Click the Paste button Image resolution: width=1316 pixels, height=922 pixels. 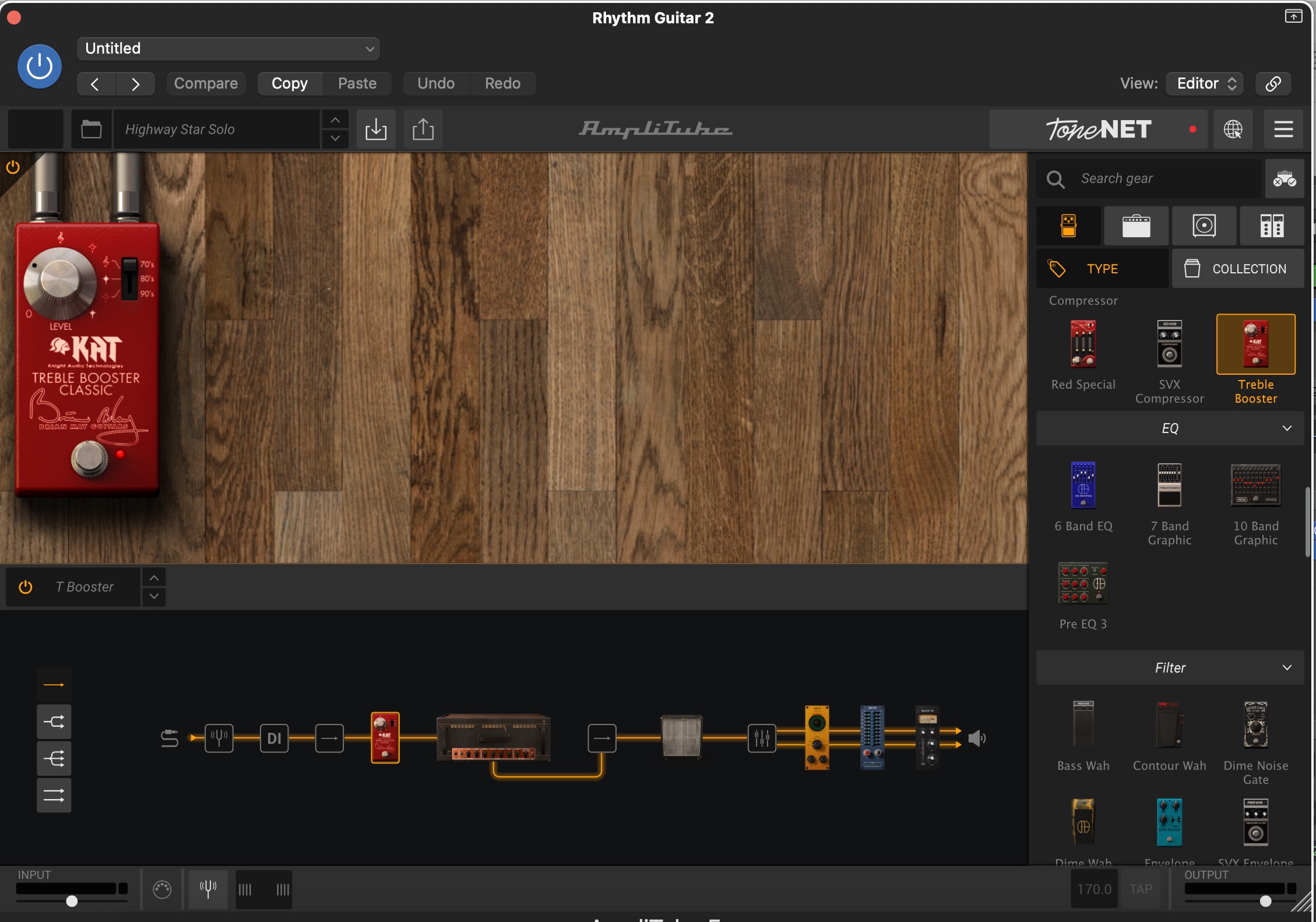[357, 84]
